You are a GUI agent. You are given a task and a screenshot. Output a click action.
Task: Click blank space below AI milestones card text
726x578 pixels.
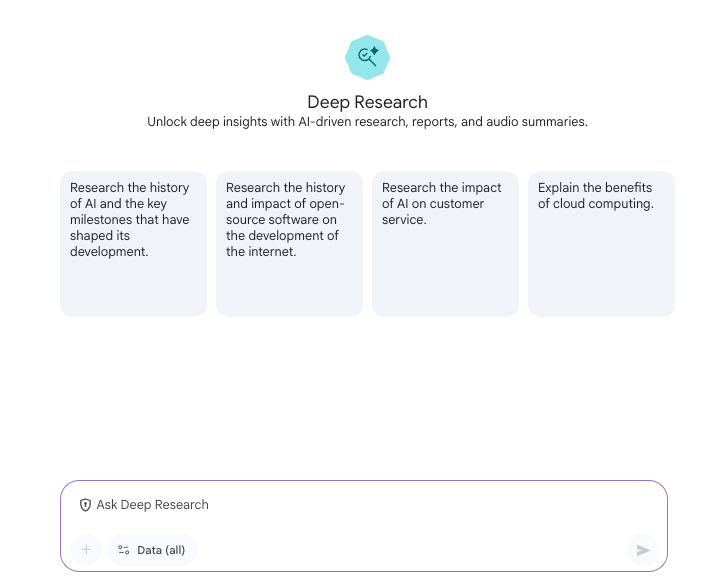click(x=133, y=290)
